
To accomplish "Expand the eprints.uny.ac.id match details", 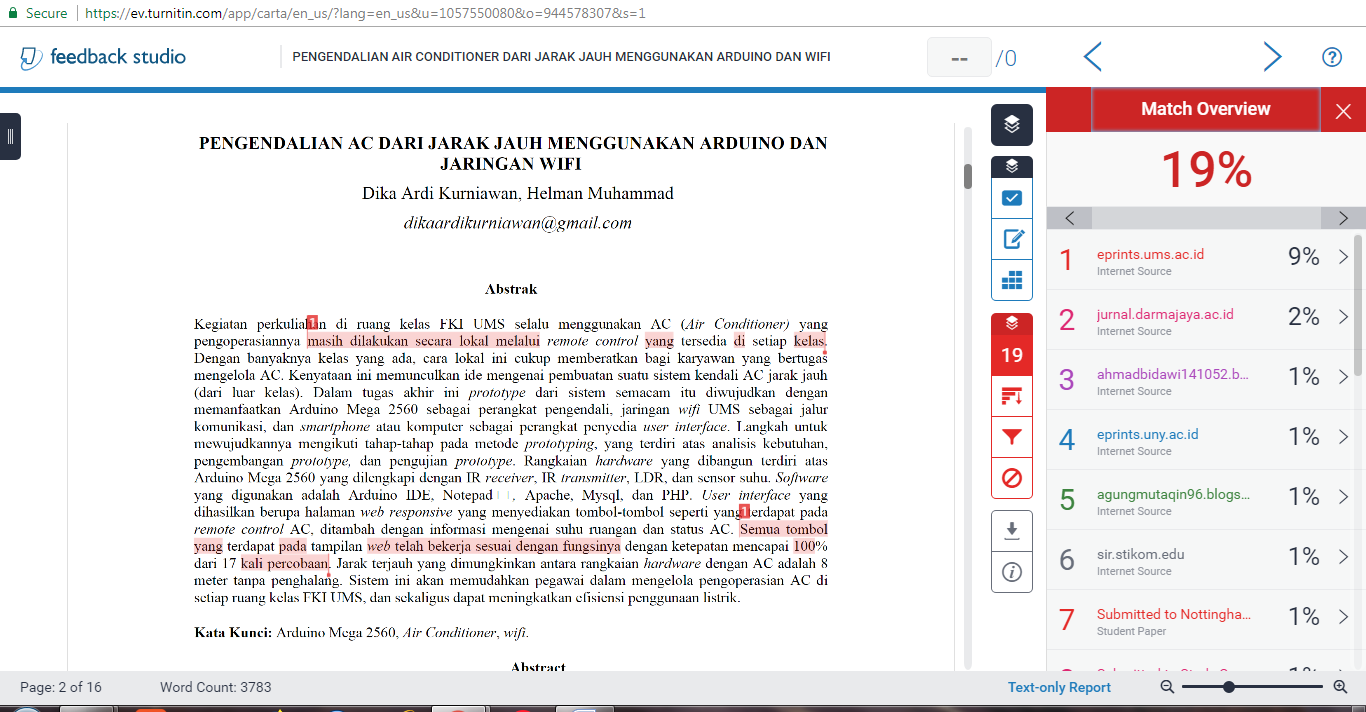I will [1343, 437].
